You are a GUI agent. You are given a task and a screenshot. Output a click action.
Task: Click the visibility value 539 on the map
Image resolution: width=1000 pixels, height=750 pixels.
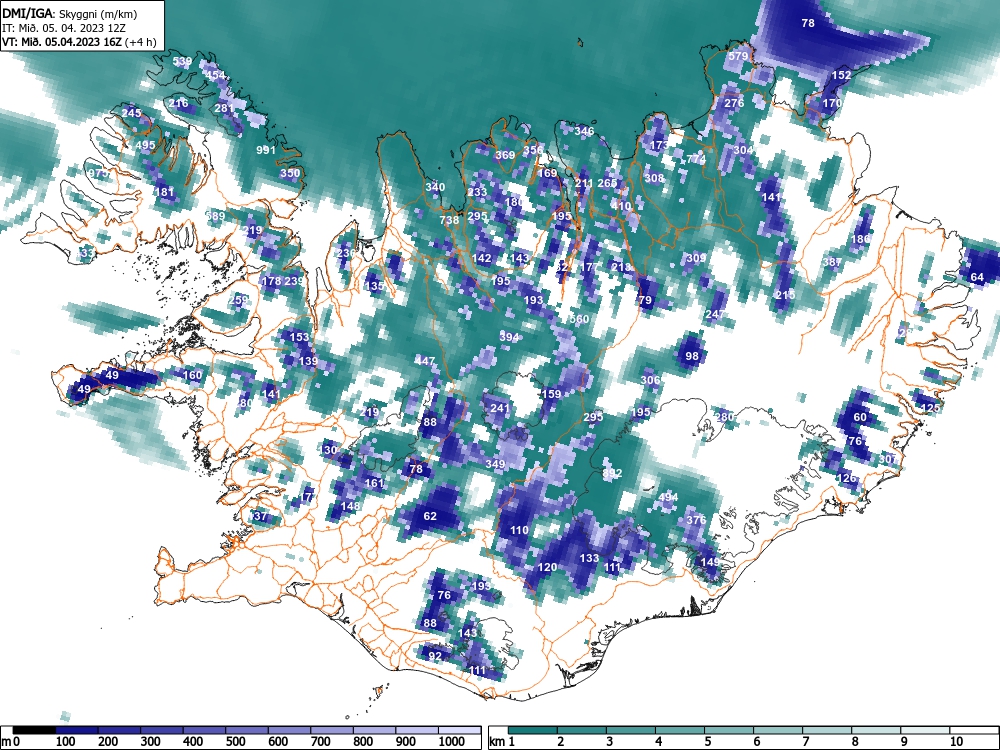(182, 62)
